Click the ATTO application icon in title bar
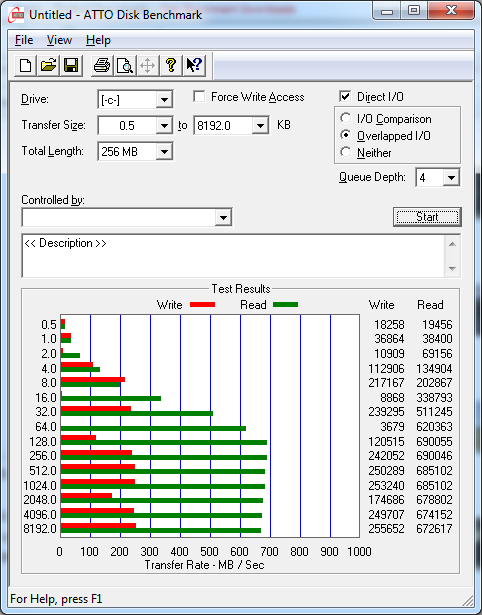The image size is (482, 615). click(16, 15)
